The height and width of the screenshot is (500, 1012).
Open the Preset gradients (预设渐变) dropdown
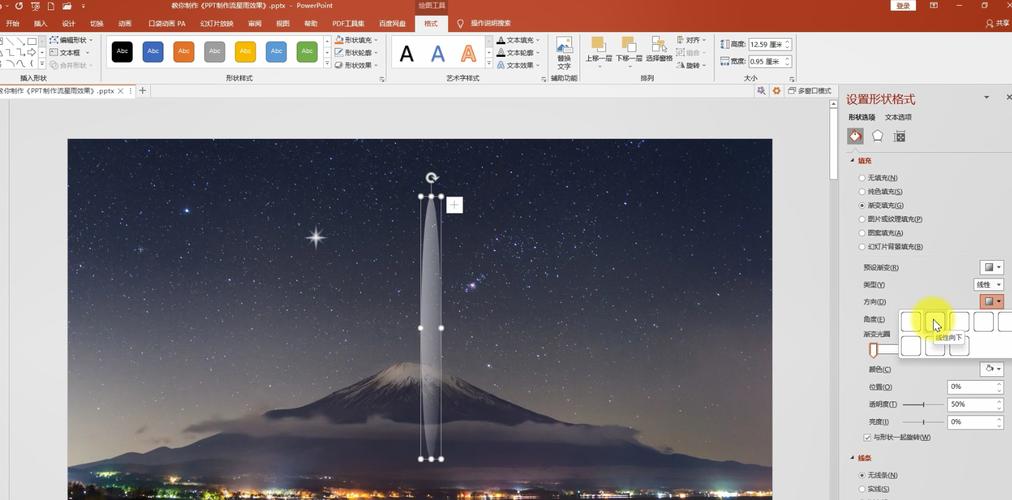pos(991,267)
